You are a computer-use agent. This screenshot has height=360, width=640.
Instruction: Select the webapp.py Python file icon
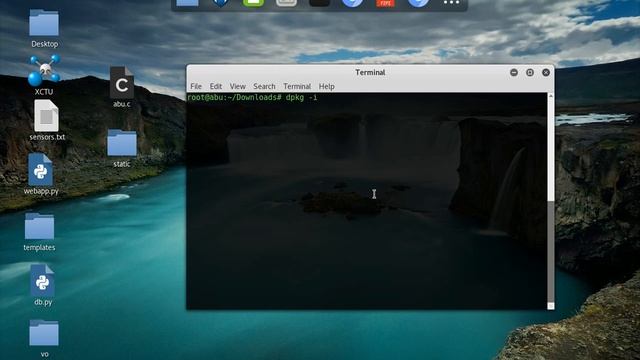click(x=40, y=169)
